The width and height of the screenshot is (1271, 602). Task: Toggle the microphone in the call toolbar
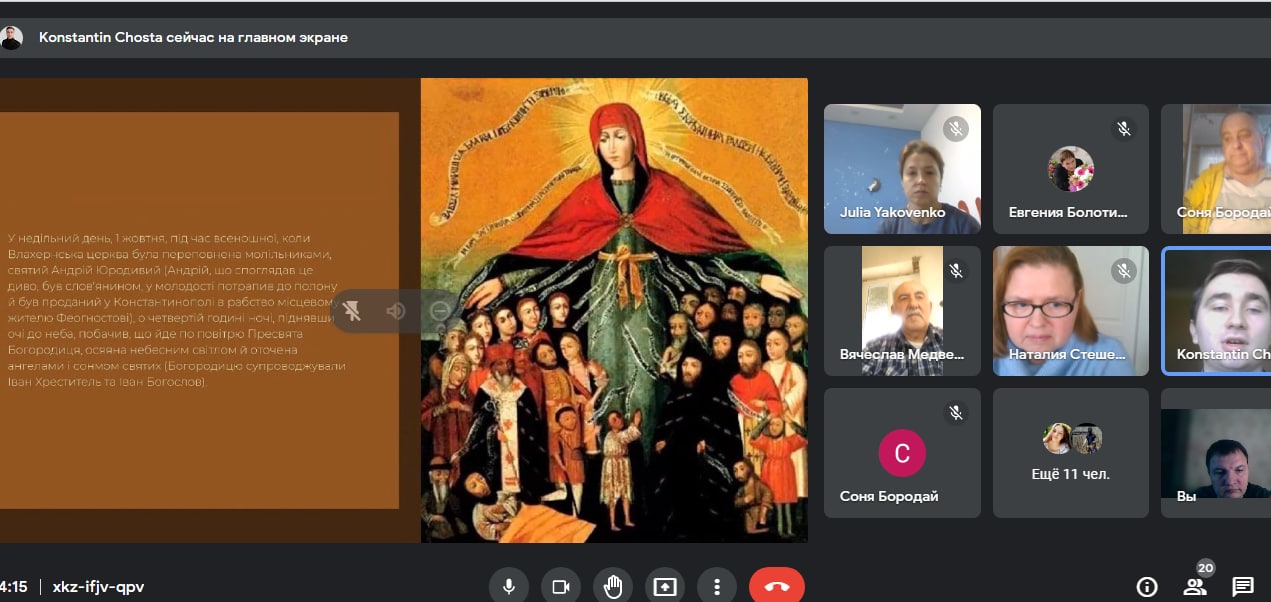pyautogui.click(x=509, y=586)
